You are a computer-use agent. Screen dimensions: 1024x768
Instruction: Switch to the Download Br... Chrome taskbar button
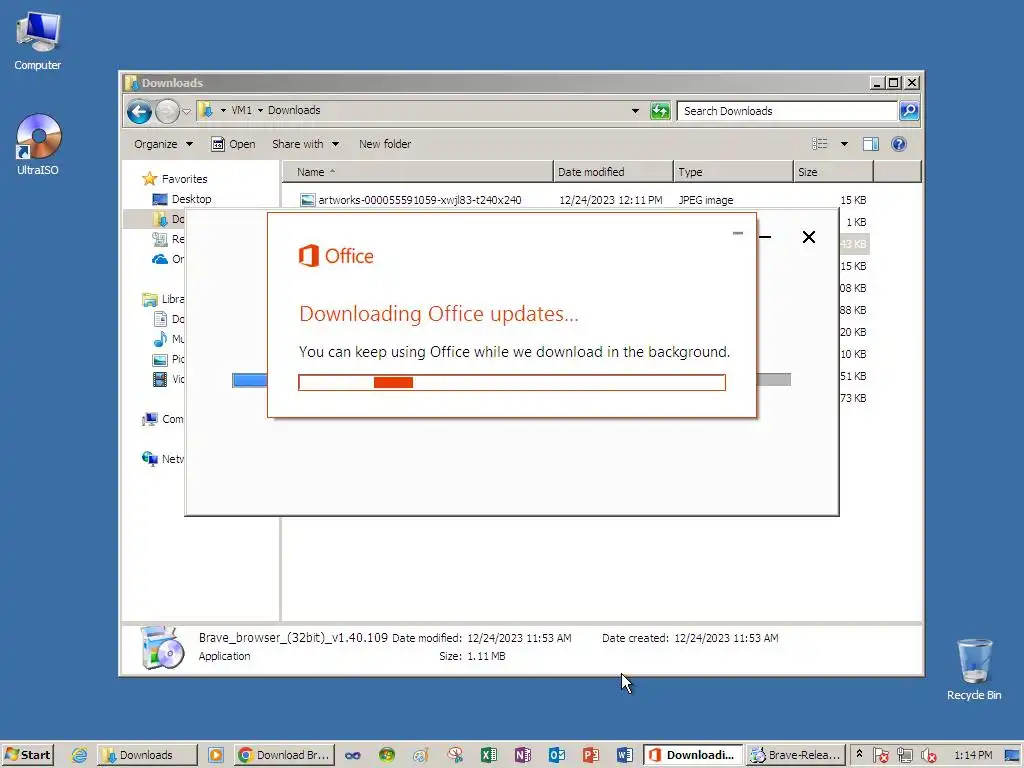coord(284,755)
